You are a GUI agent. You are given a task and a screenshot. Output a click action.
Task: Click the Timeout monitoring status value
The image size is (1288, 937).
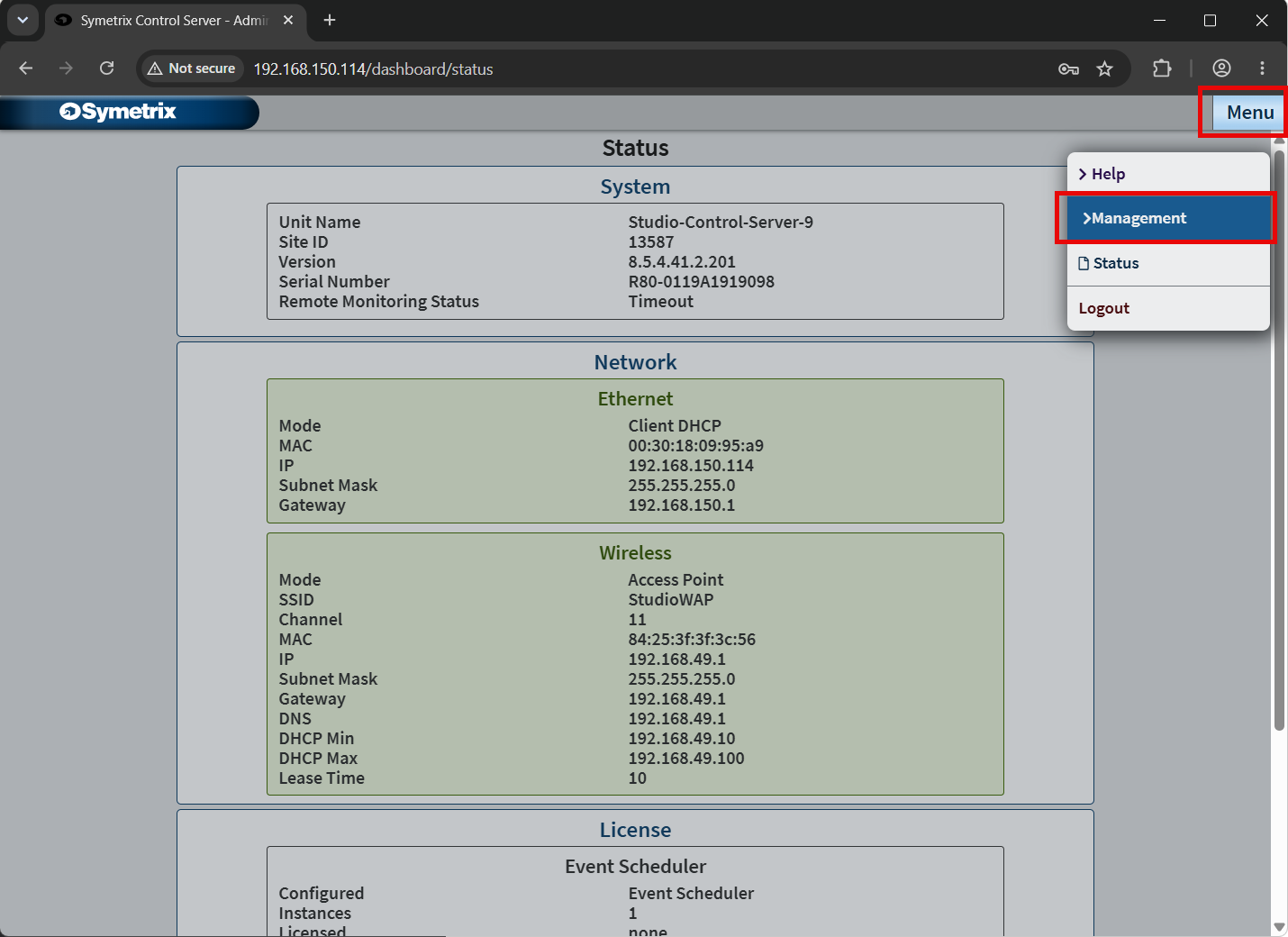coord(661,301)
